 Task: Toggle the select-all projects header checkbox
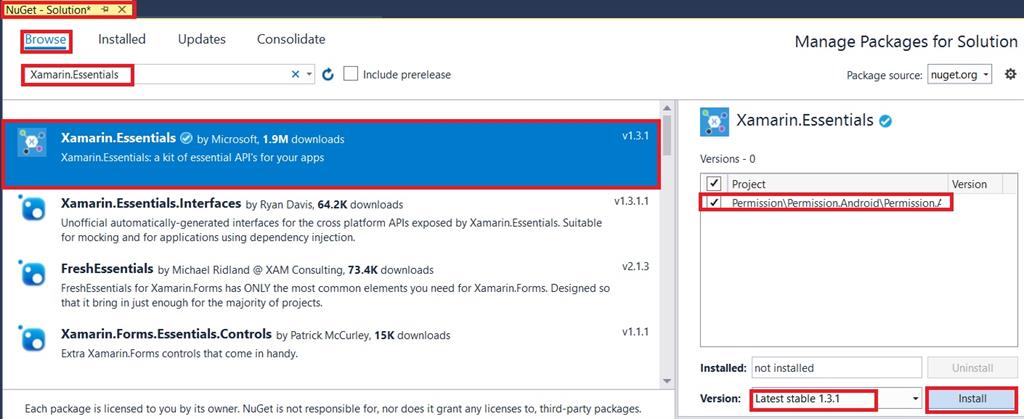pyautogui.click(x=714, y=183)
